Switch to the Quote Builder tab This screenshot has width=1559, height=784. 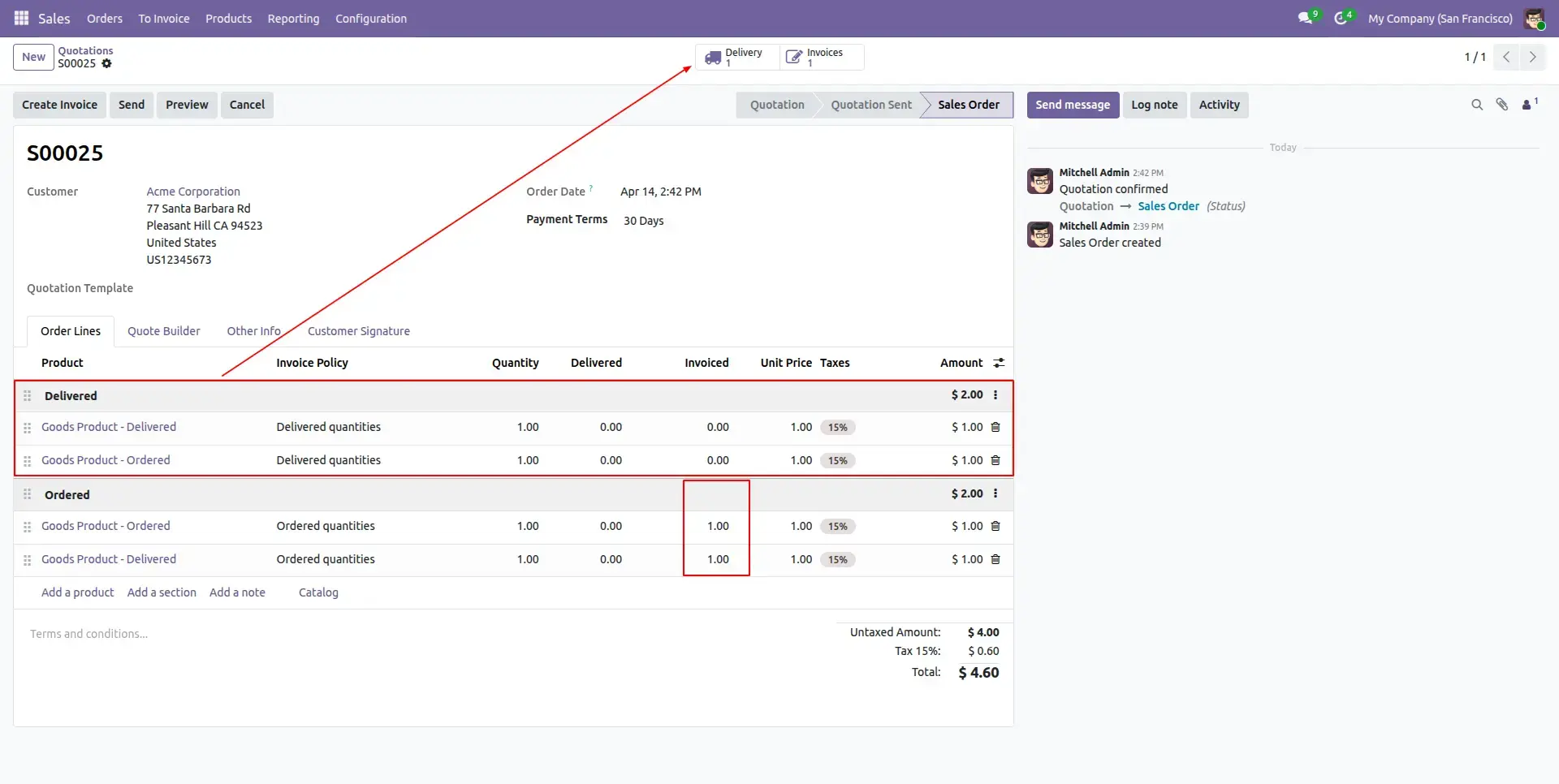pyautogui.click(x=163, y=331)
